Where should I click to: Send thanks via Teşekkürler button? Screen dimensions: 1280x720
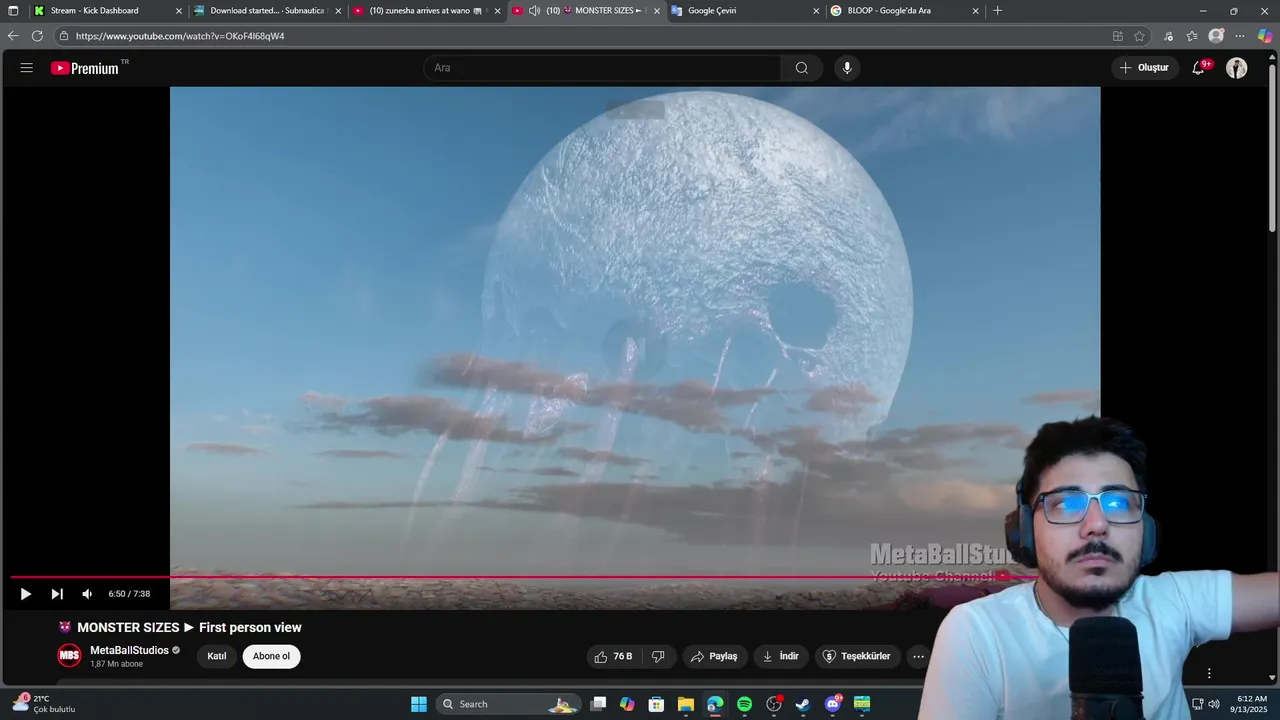coord(856,656)
